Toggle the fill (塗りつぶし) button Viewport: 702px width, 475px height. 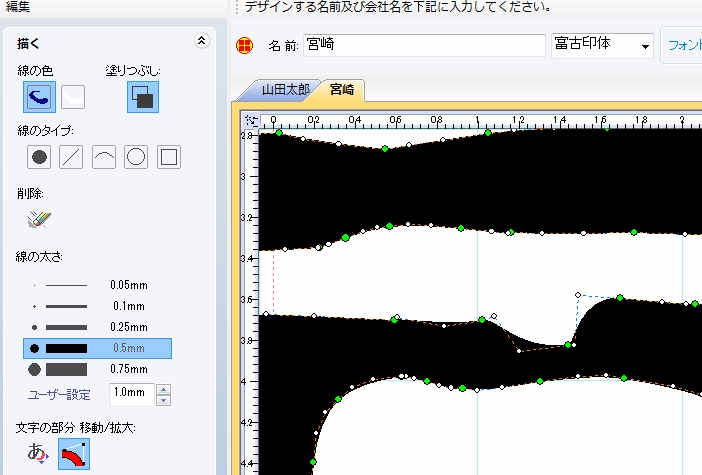click(141, 97)
